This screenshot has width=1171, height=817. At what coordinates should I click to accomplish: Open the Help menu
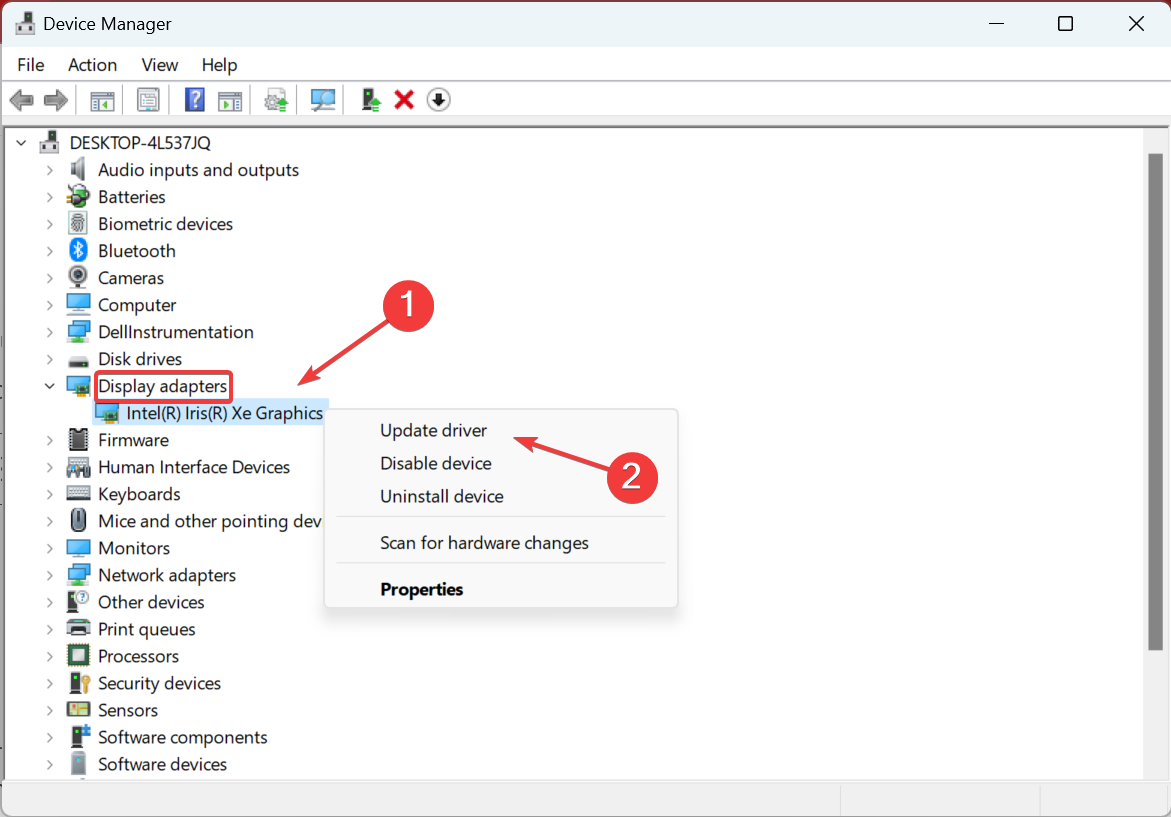pos(220,65)
